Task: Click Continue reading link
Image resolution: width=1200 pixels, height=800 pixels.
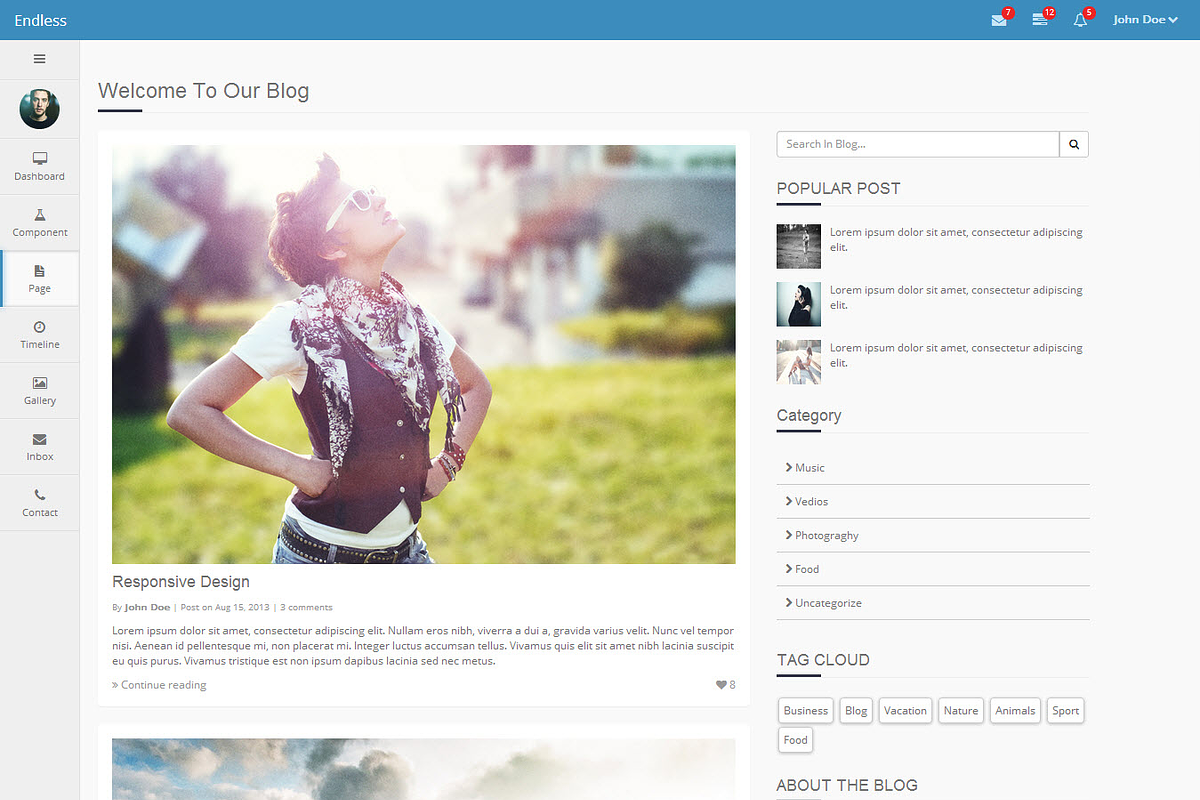Action: (159, 685)
